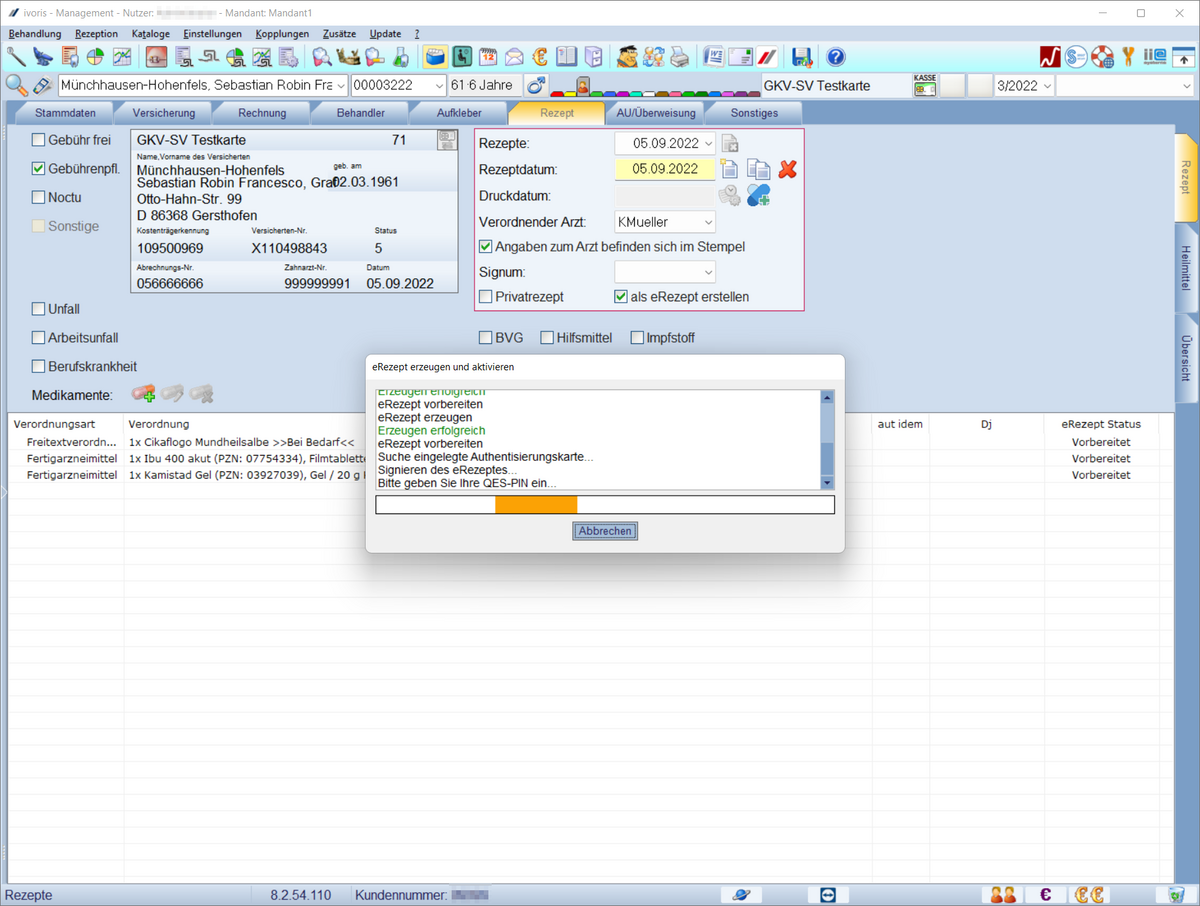Click the copy prescription icon

[x=759, y=169]
